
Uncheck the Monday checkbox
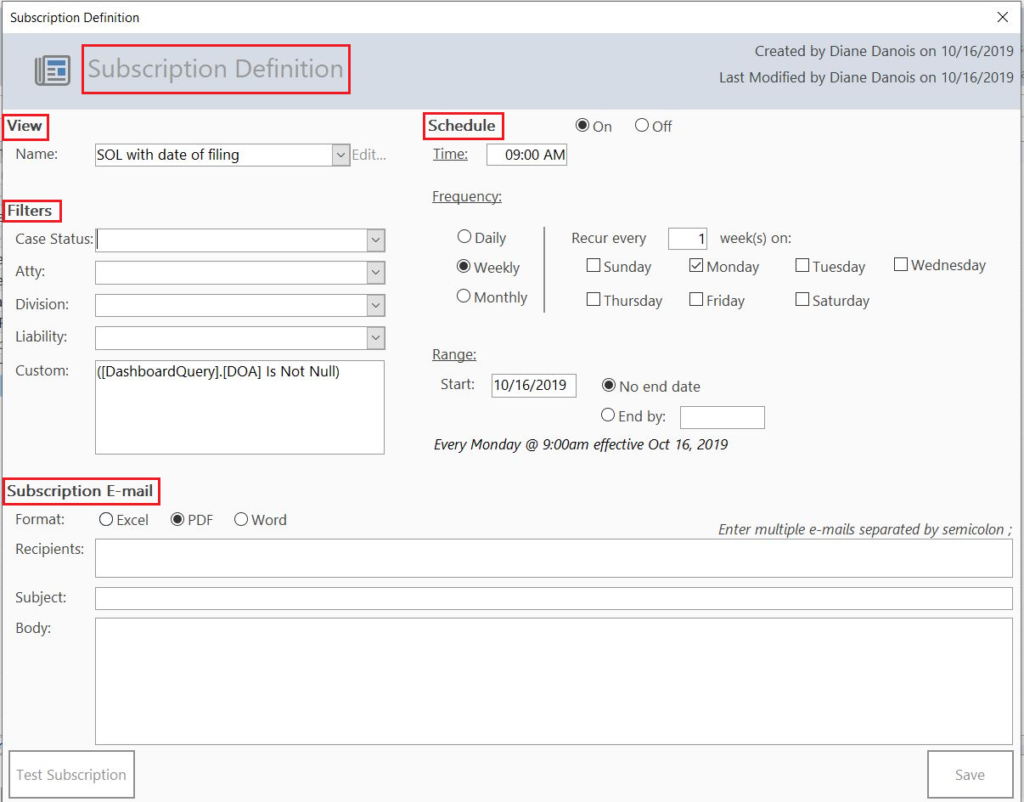pyautogui.click(x=696, y=265)
